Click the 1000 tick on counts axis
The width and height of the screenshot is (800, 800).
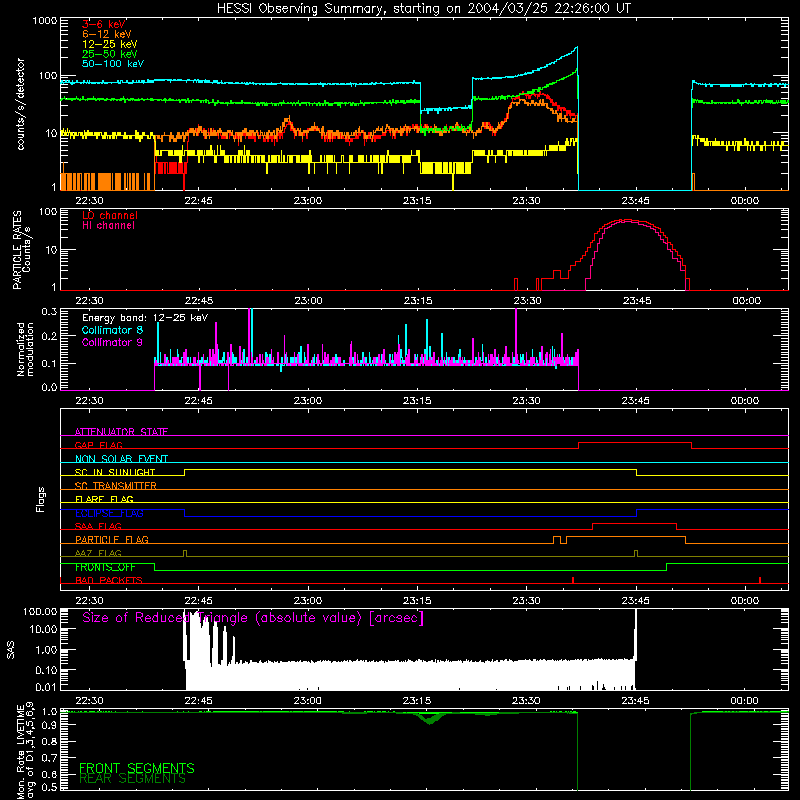(45, 21)
